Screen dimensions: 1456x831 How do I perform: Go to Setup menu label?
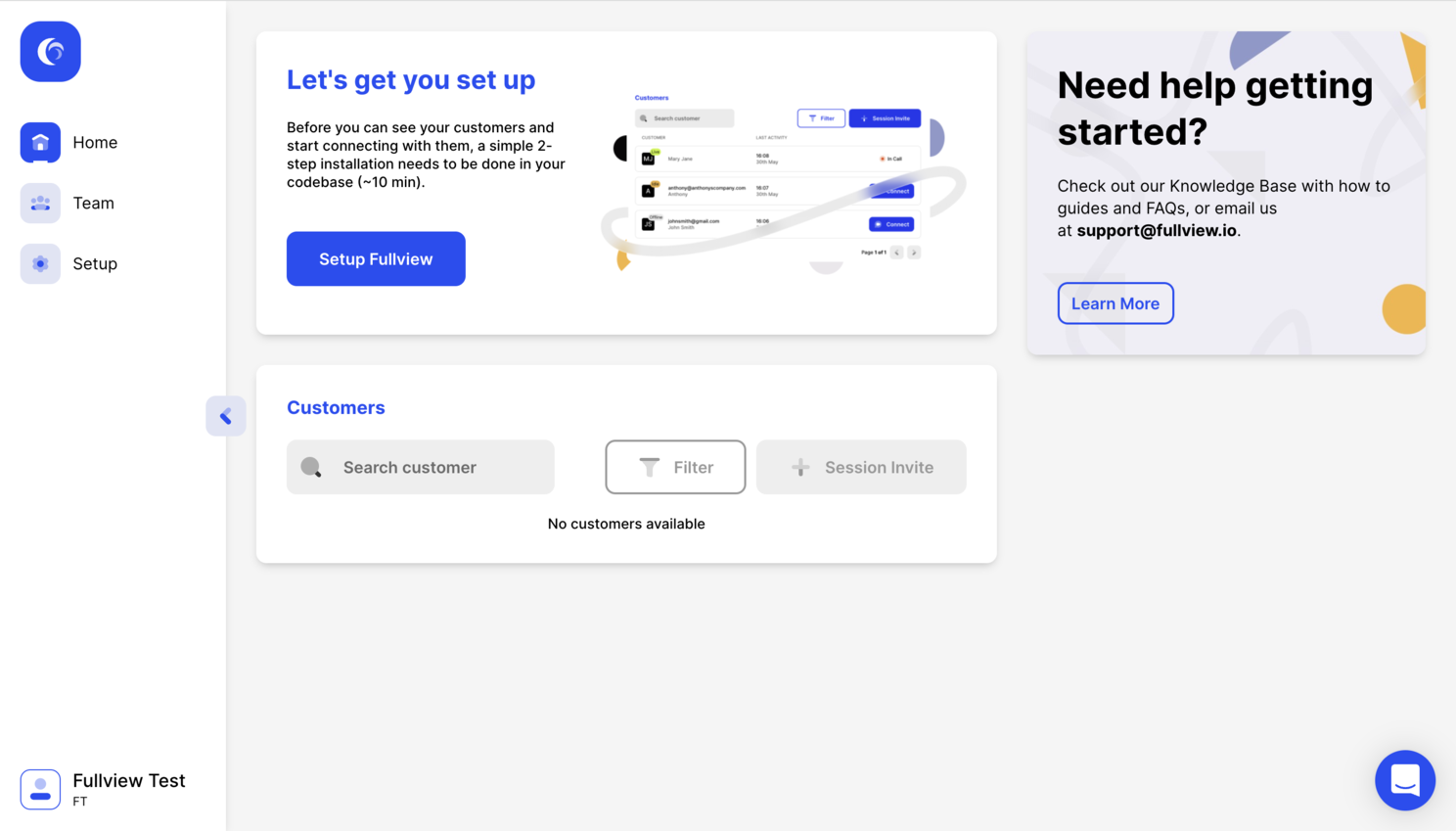pos(95,264)
